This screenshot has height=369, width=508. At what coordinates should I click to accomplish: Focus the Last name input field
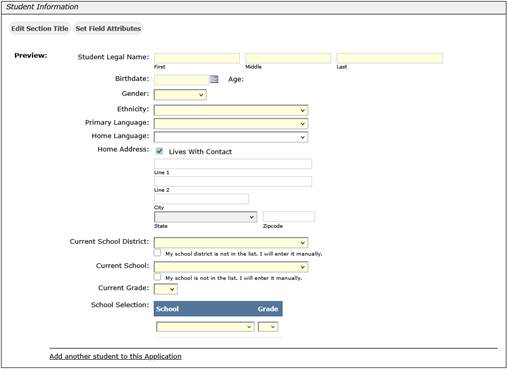point(390,58)
